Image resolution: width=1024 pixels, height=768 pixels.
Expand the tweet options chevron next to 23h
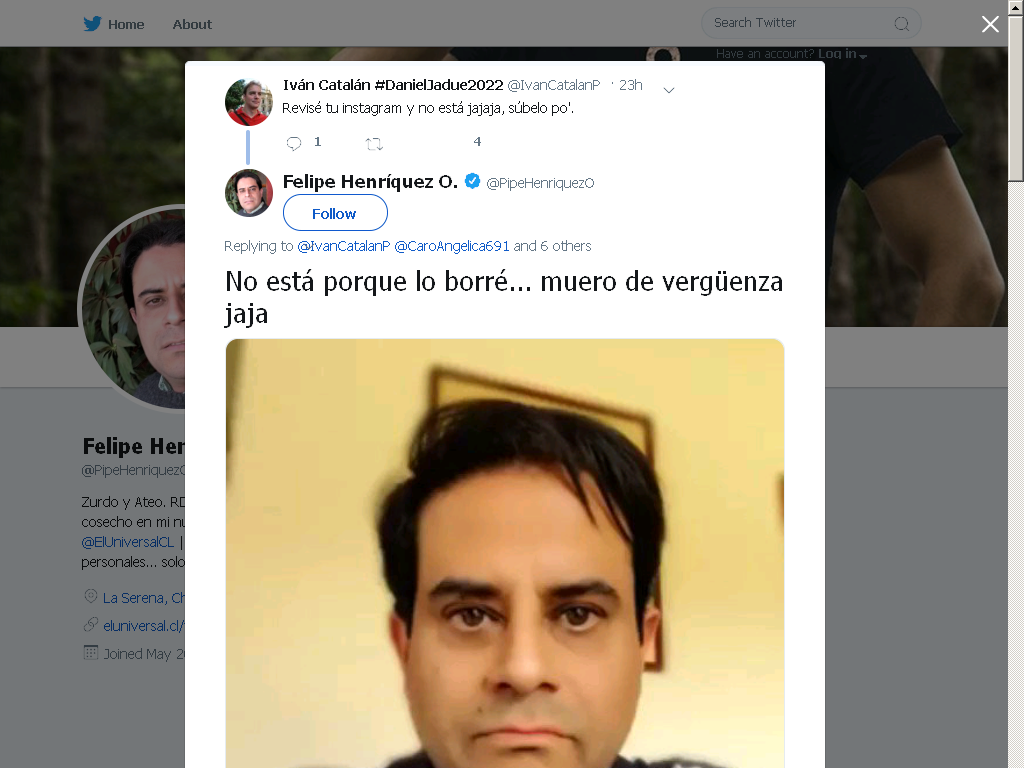tap(669, 90)
